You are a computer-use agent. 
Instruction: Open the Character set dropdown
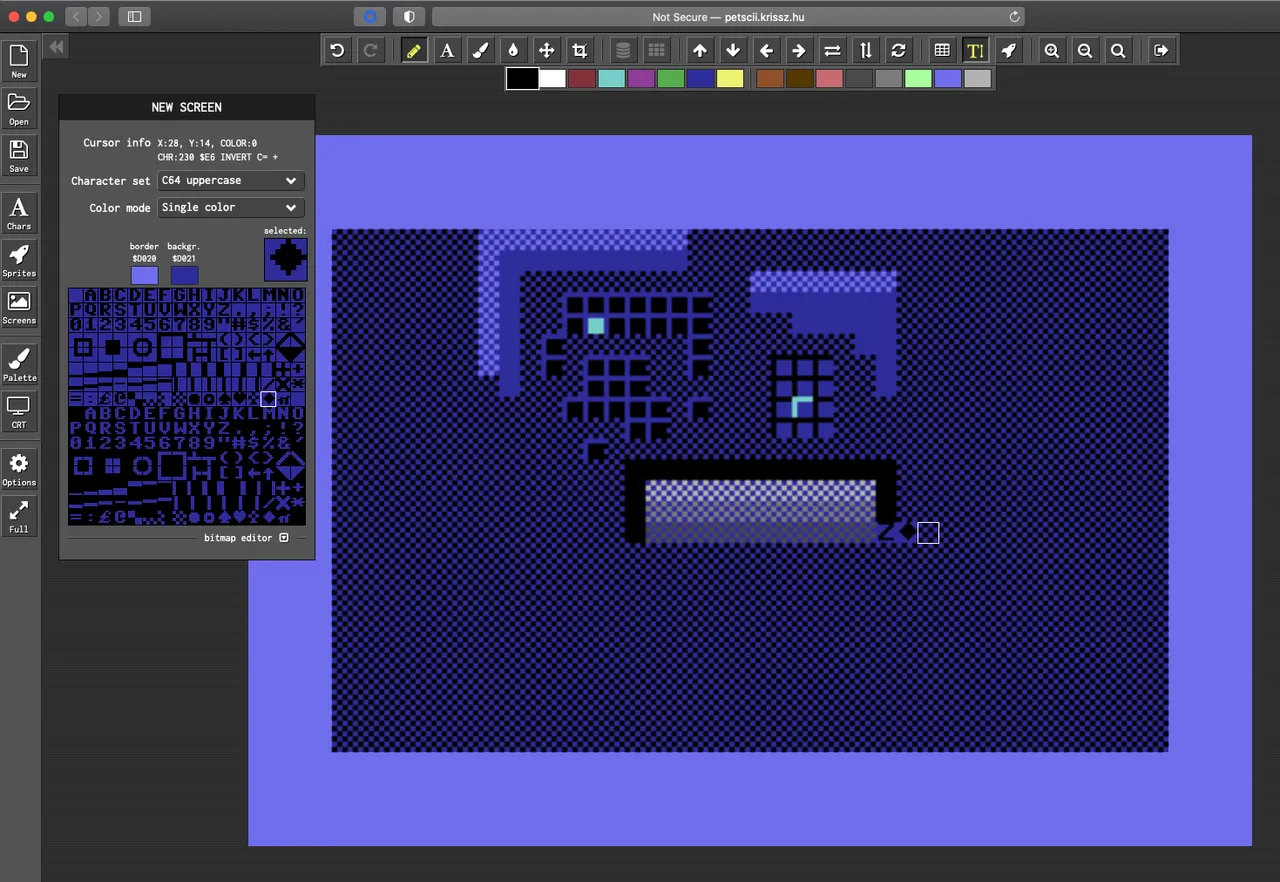click(x=230, y=181)
